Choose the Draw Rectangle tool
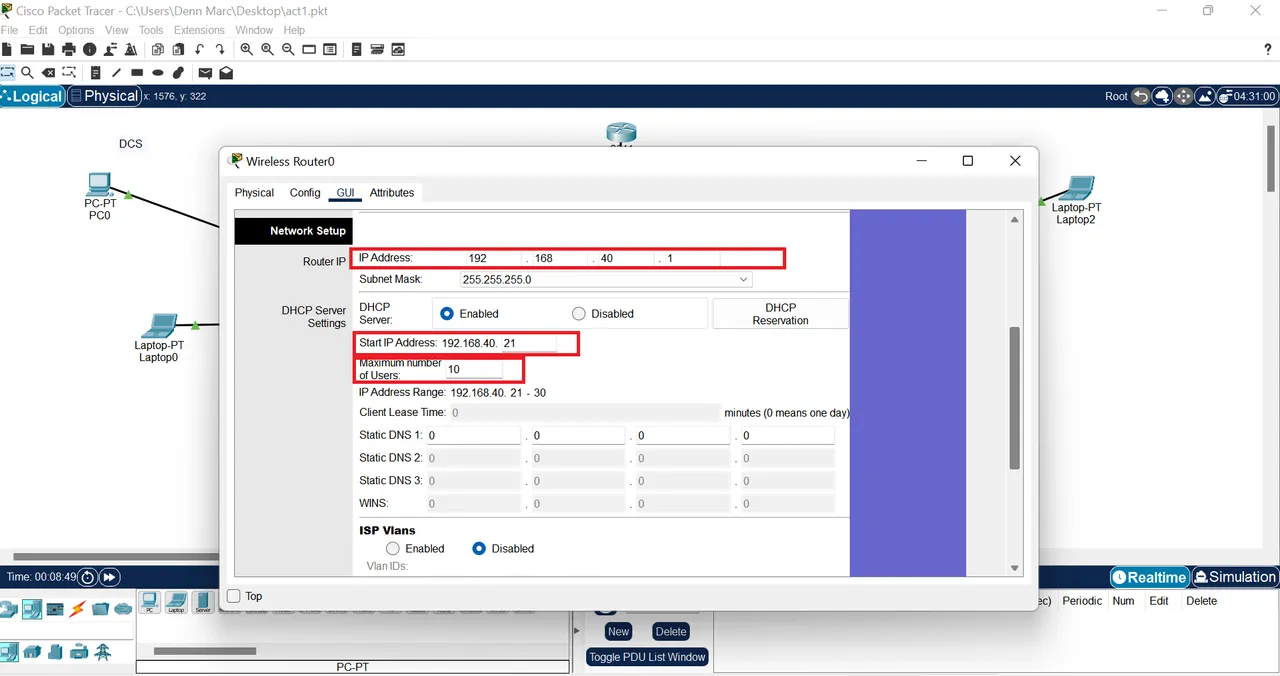 [137, 72]
